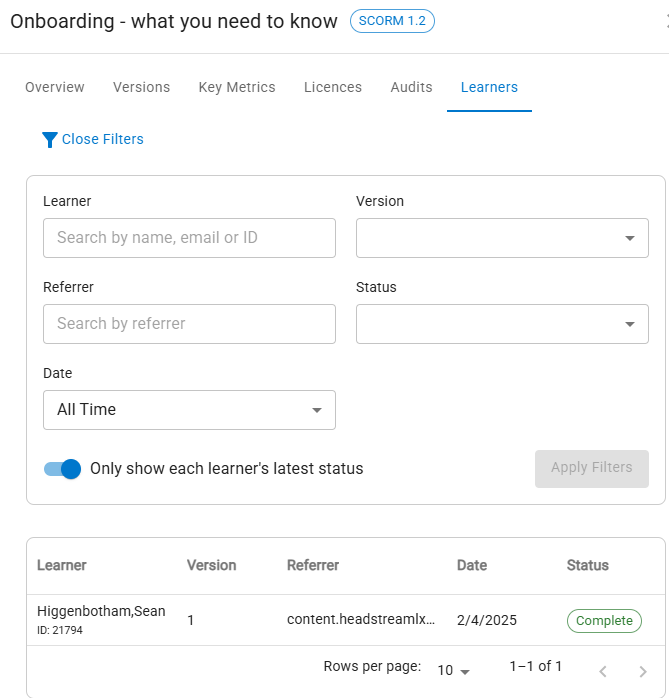Click the previous page chevron
The width and height of the screenshot is (669, 698).
click(x=603, y=671)
